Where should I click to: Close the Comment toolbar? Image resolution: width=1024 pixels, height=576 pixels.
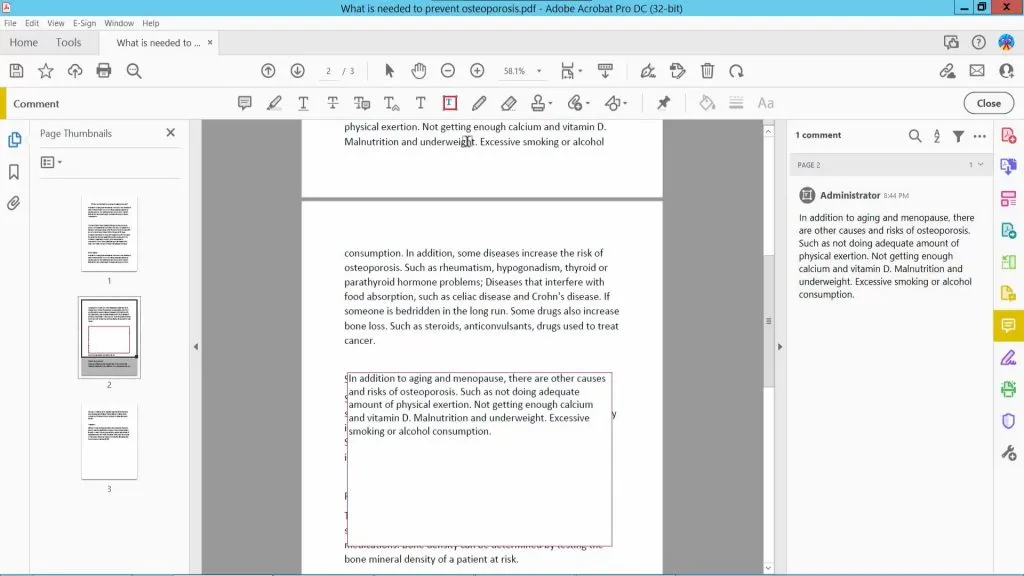(x=987, y=102)
